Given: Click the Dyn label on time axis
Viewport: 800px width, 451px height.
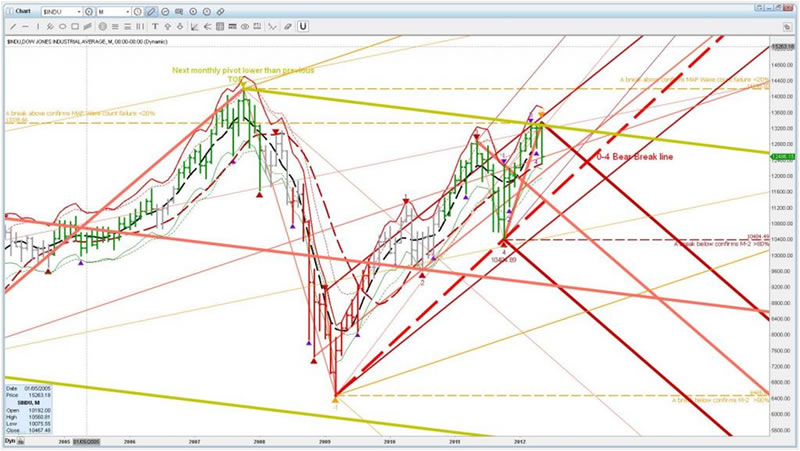Looking at the screenshot, I should coord(10,441).
